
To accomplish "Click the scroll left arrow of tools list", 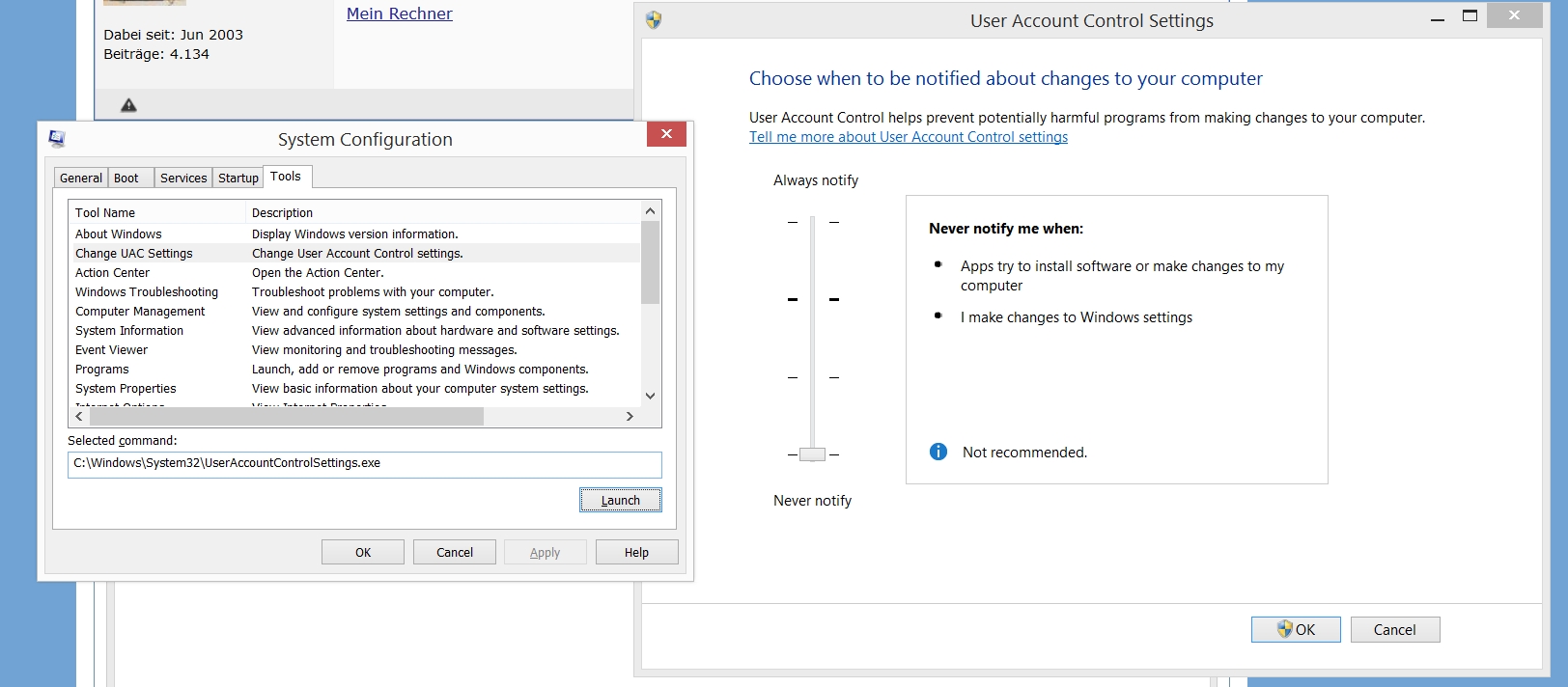I will [79, 417].
